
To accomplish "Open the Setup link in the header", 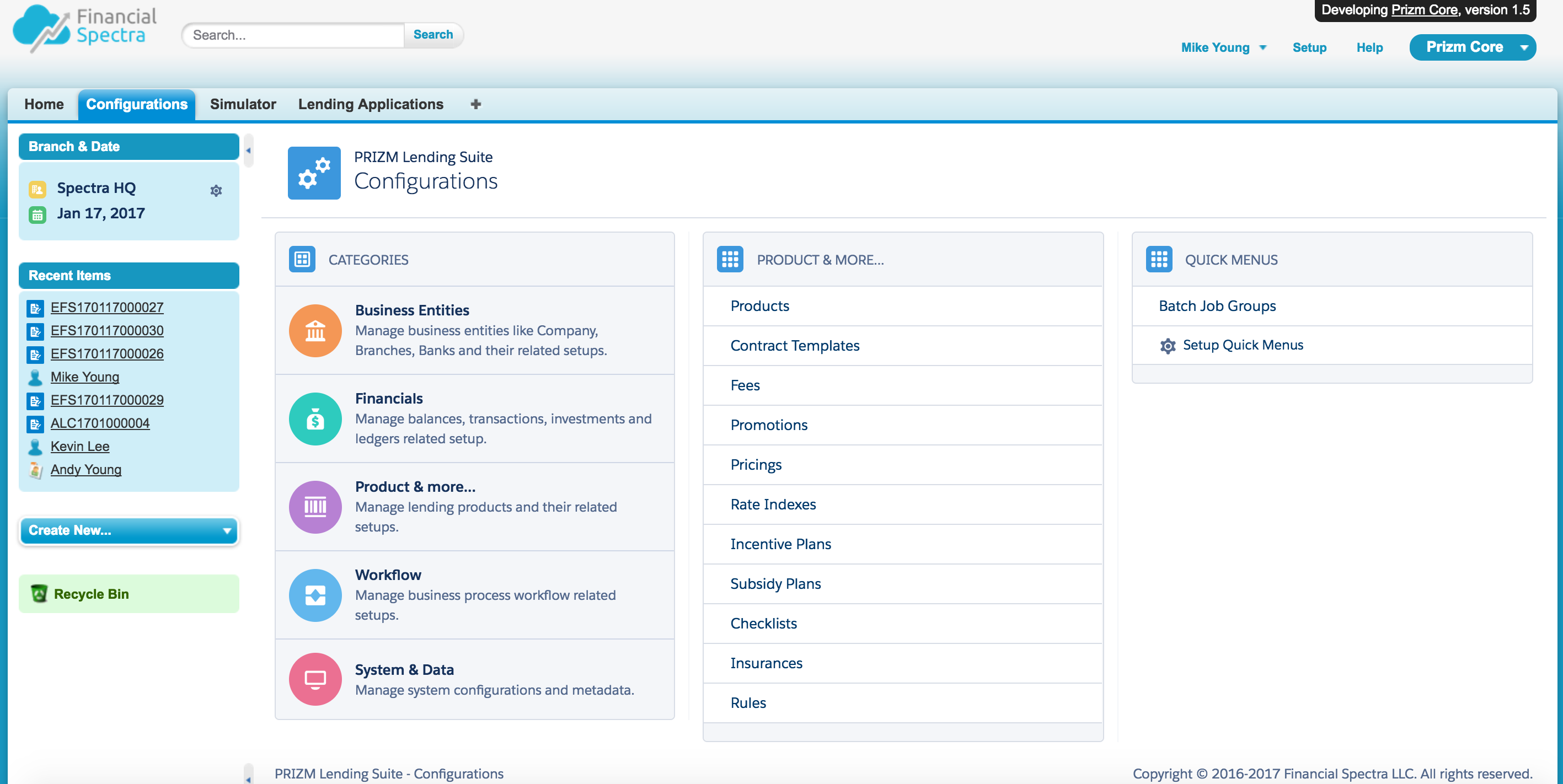I will tap(1309, 47).
